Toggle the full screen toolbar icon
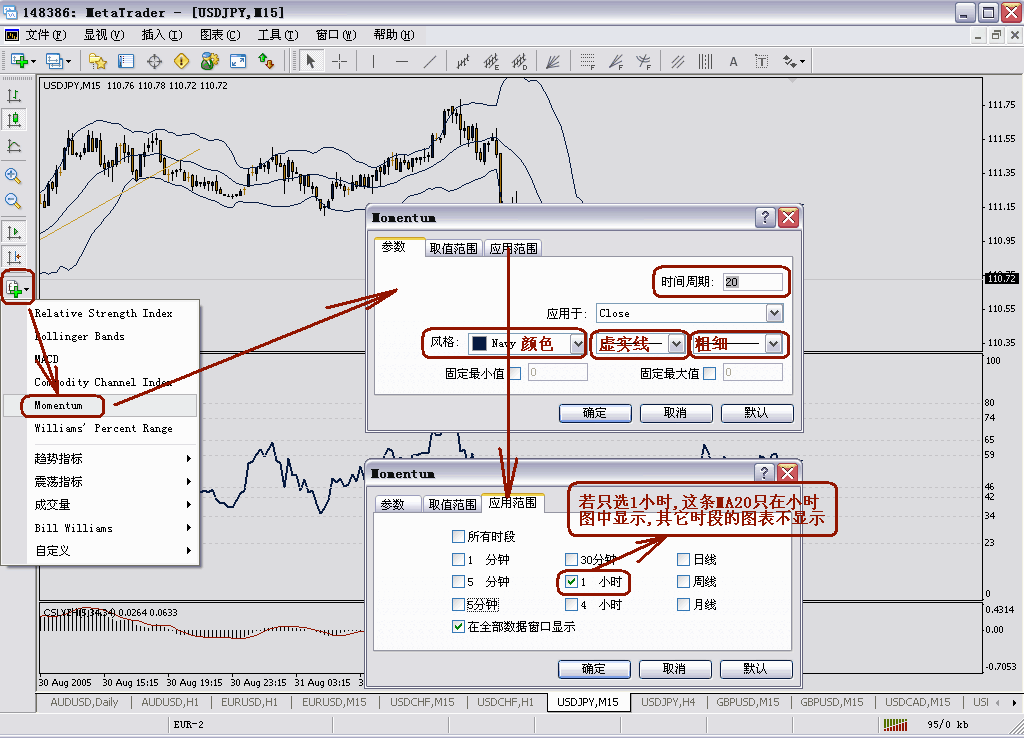Viewport: 1024px width, 738px height. [238, 61]
